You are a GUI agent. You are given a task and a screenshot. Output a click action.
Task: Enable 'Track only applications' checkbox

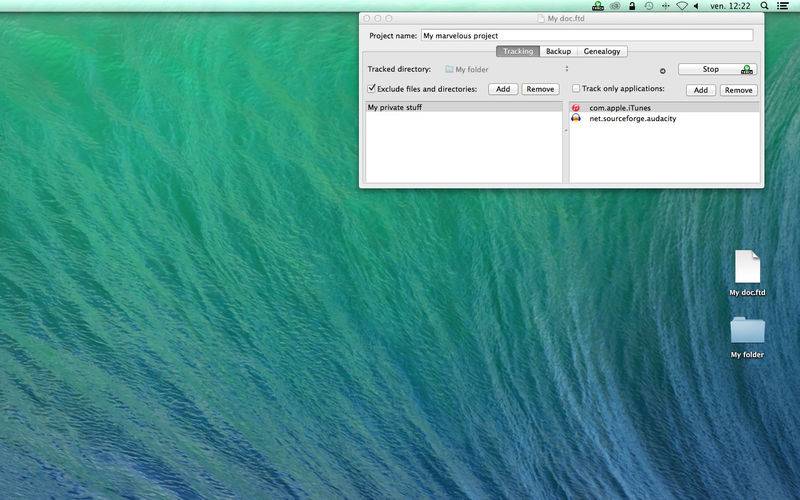[x=576, y=88]
